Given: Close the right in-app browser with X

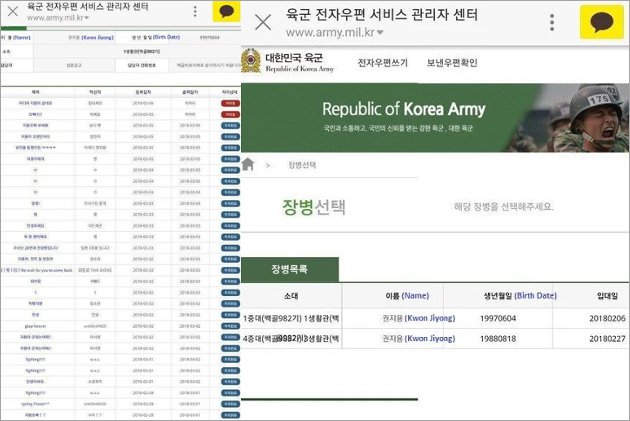Looking at the screenshot, I should click(263, 22).
